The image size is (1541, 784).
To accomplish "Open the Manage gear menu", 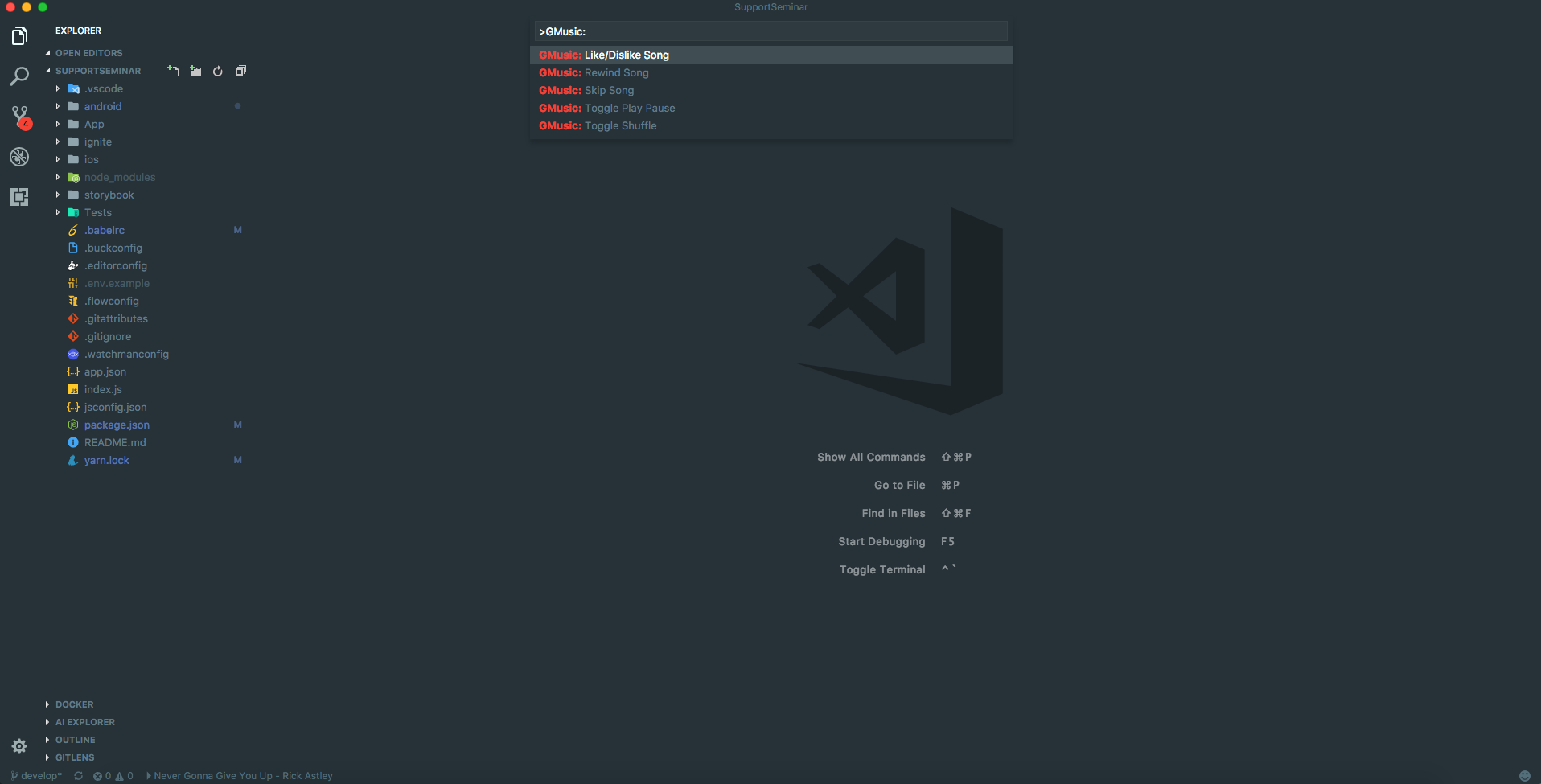I will pos(19,746).
